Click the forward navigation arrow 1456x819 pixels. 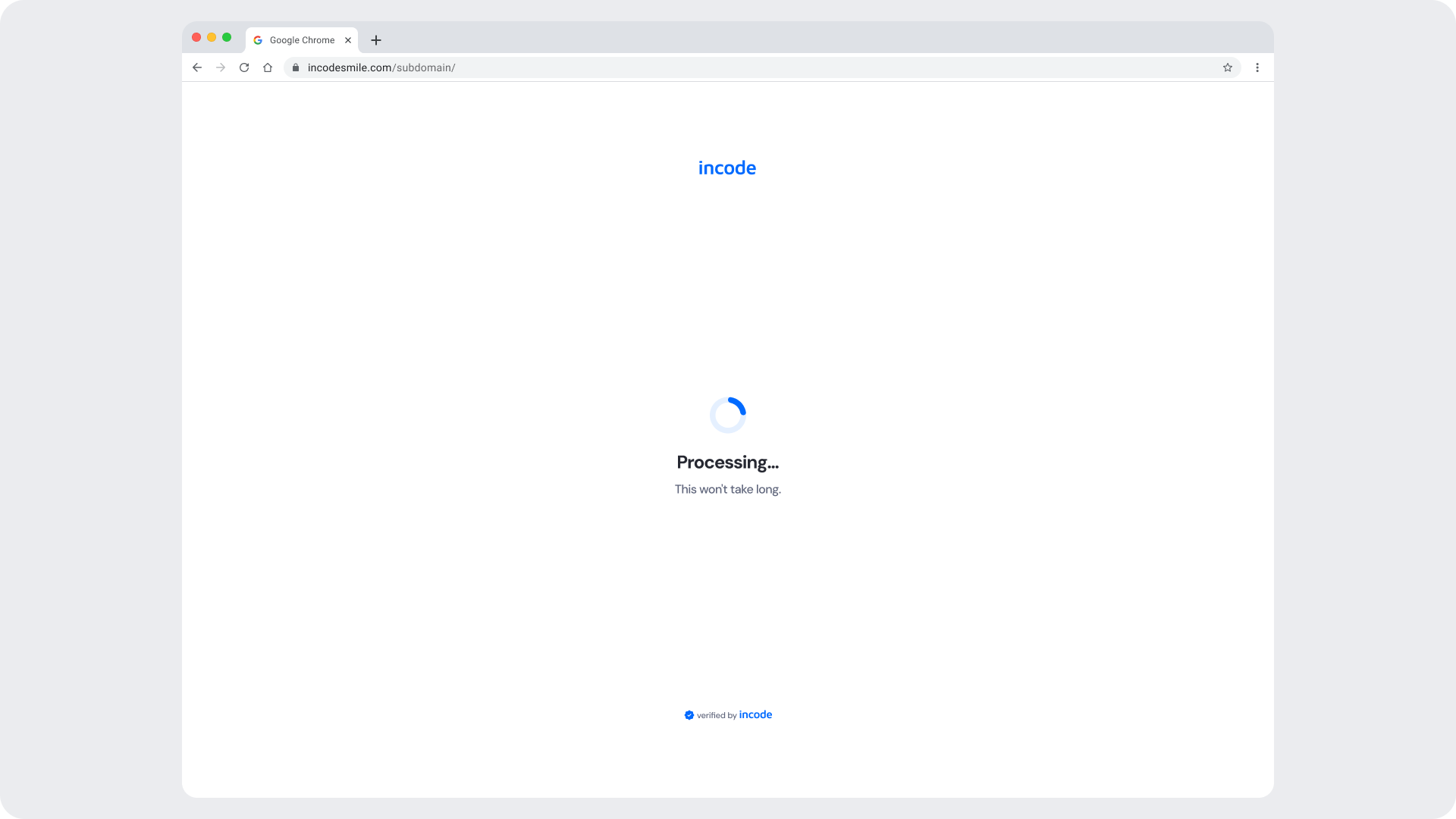click(x=221, y=67)
